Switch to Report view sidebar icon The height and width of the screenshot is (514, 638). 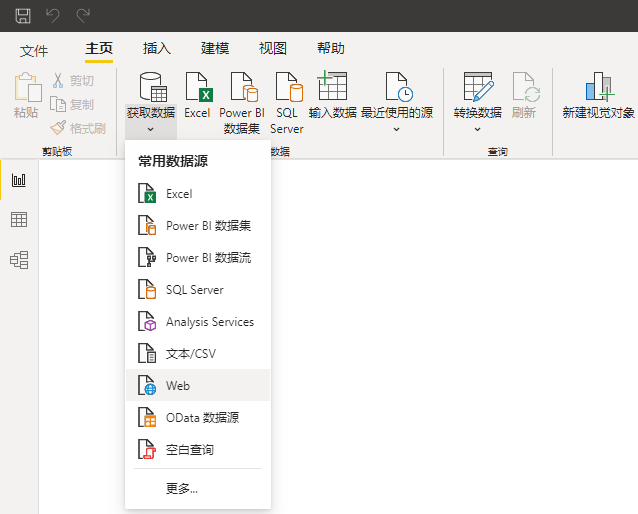19,179
